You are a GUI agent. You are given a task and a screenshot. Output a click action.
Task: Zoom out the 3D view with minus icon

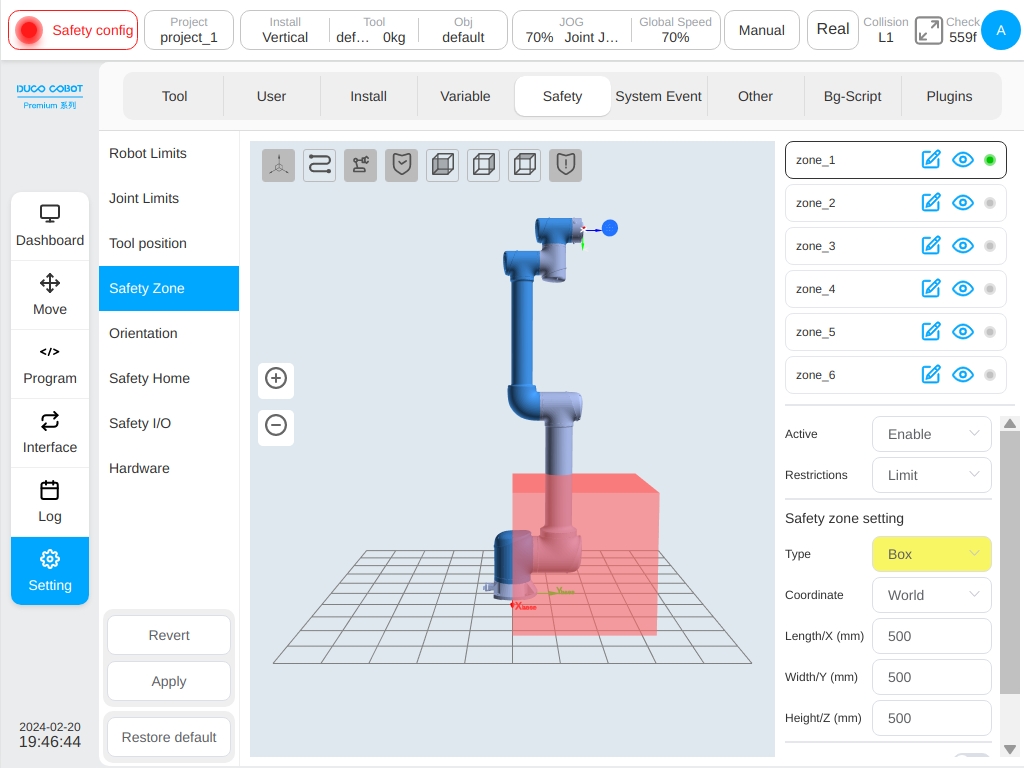coord(276,425)
